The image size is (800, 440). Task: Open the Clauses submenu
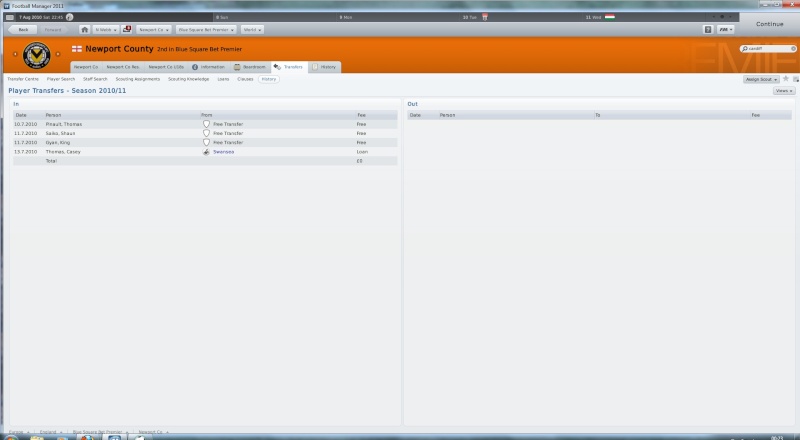click(245, 79)
